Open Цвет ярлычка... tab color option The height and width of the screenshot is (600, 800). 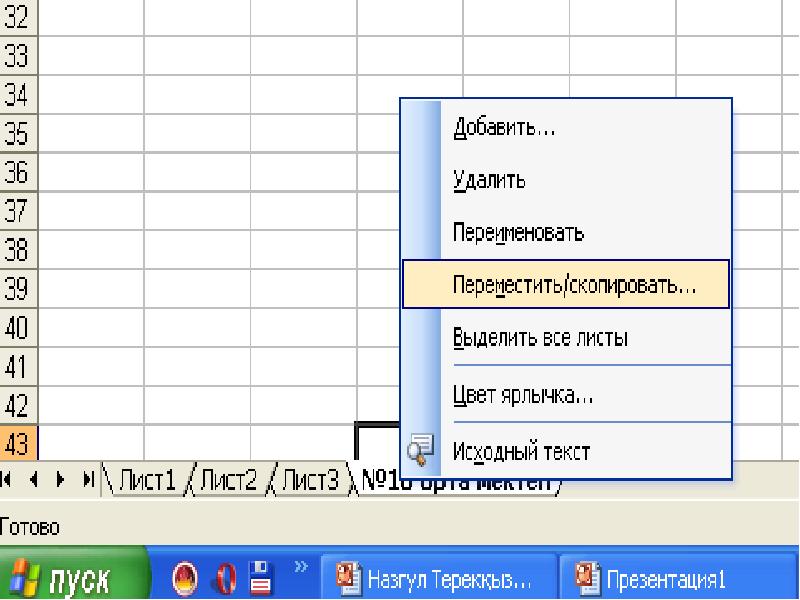tap(523, 395)
